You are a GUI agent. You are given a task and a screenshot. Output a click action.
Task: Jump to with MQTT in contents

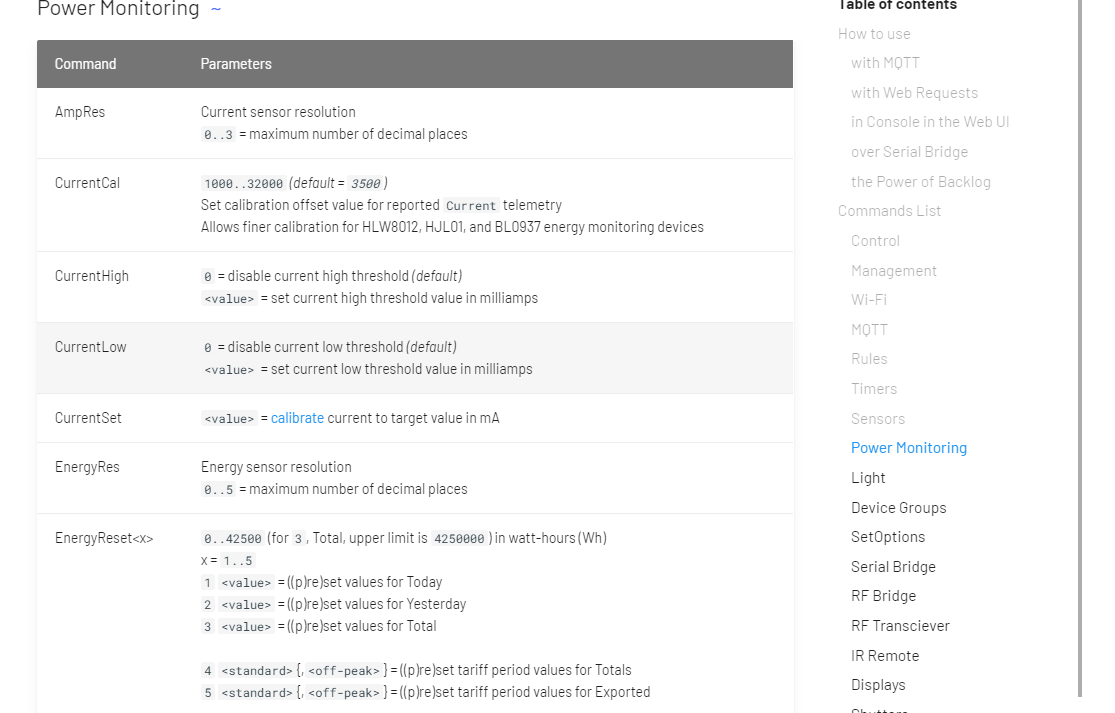[x=885, y=63]
